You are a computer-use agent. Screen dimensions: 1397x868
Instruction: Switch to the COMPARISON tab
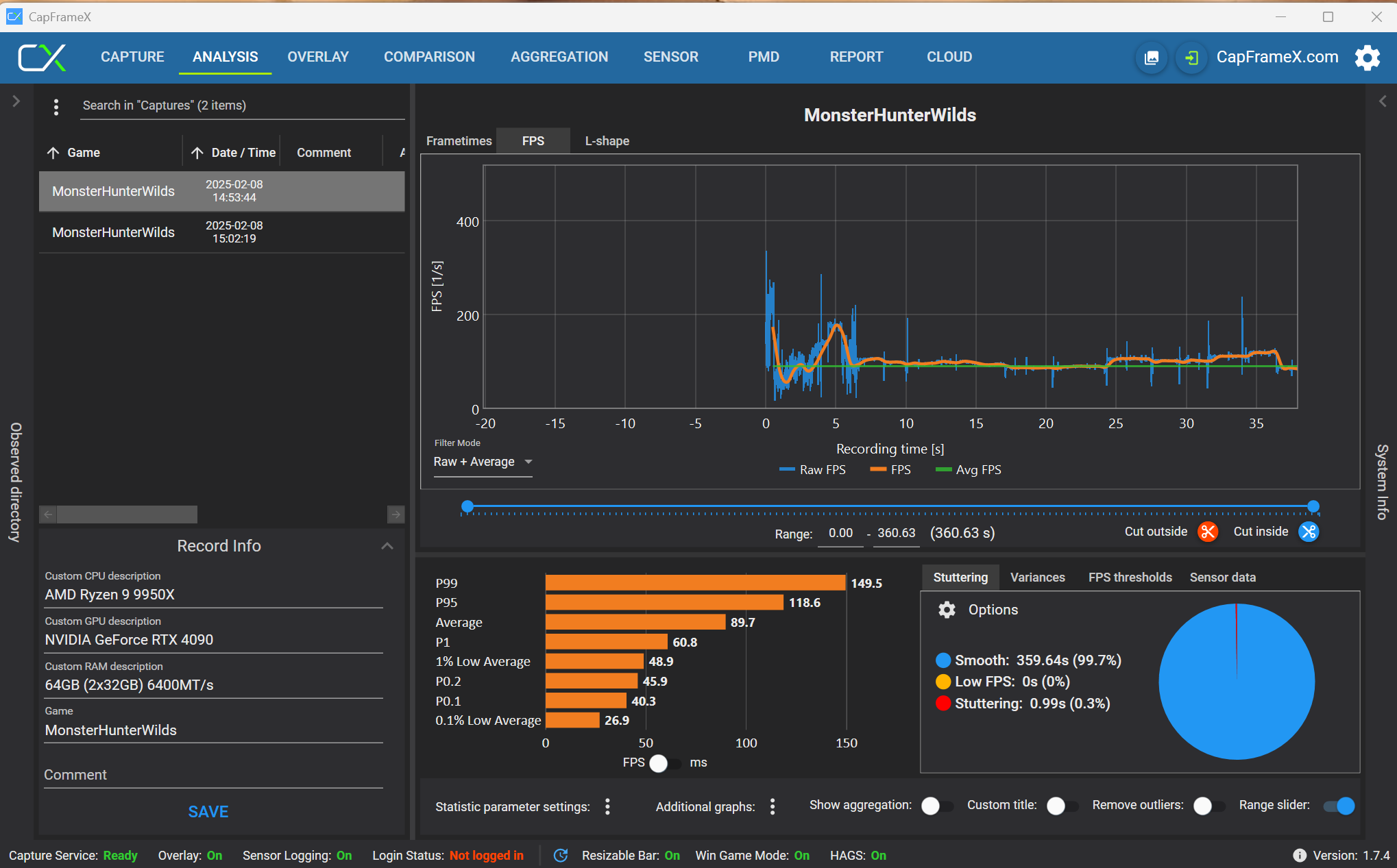pyautogui.click(x=429, y=57)
